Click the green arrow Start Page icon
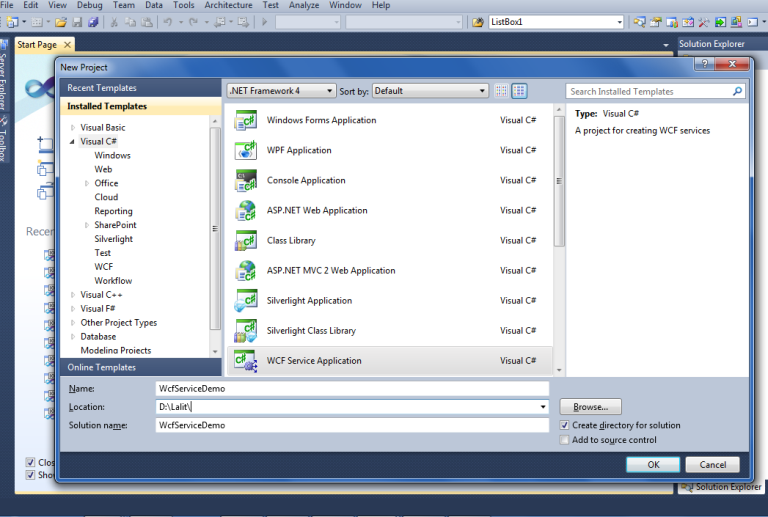 tap(720, 22)
